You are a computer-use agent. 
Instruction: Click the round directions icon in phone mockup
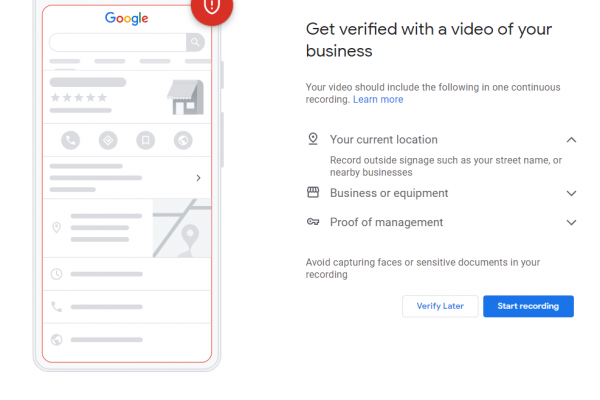click(x=108, y=140)
